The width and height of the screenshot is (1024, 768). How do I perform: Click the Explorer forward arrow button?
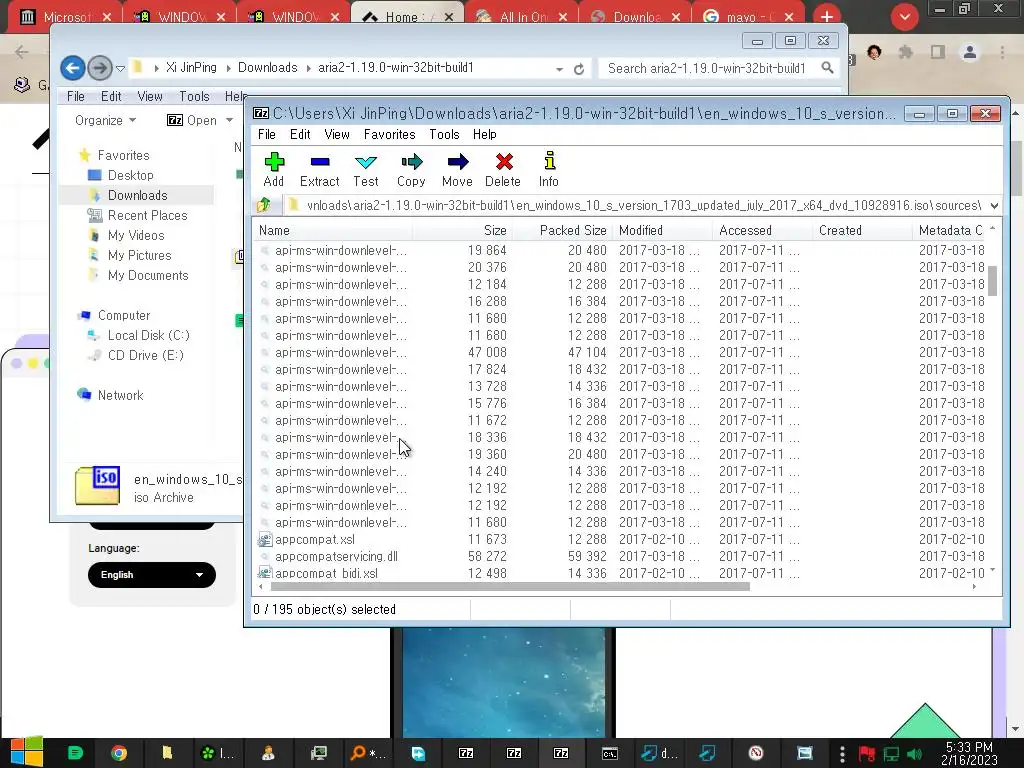pyautogui.click(x=99, y=67)
